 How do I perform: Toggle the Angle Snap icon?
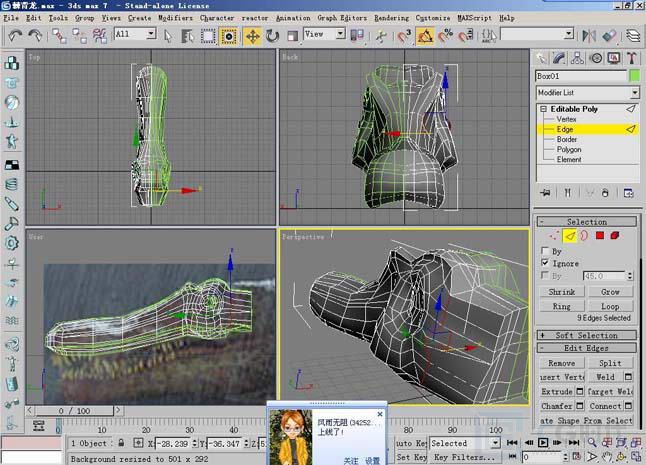click(425, 36)
